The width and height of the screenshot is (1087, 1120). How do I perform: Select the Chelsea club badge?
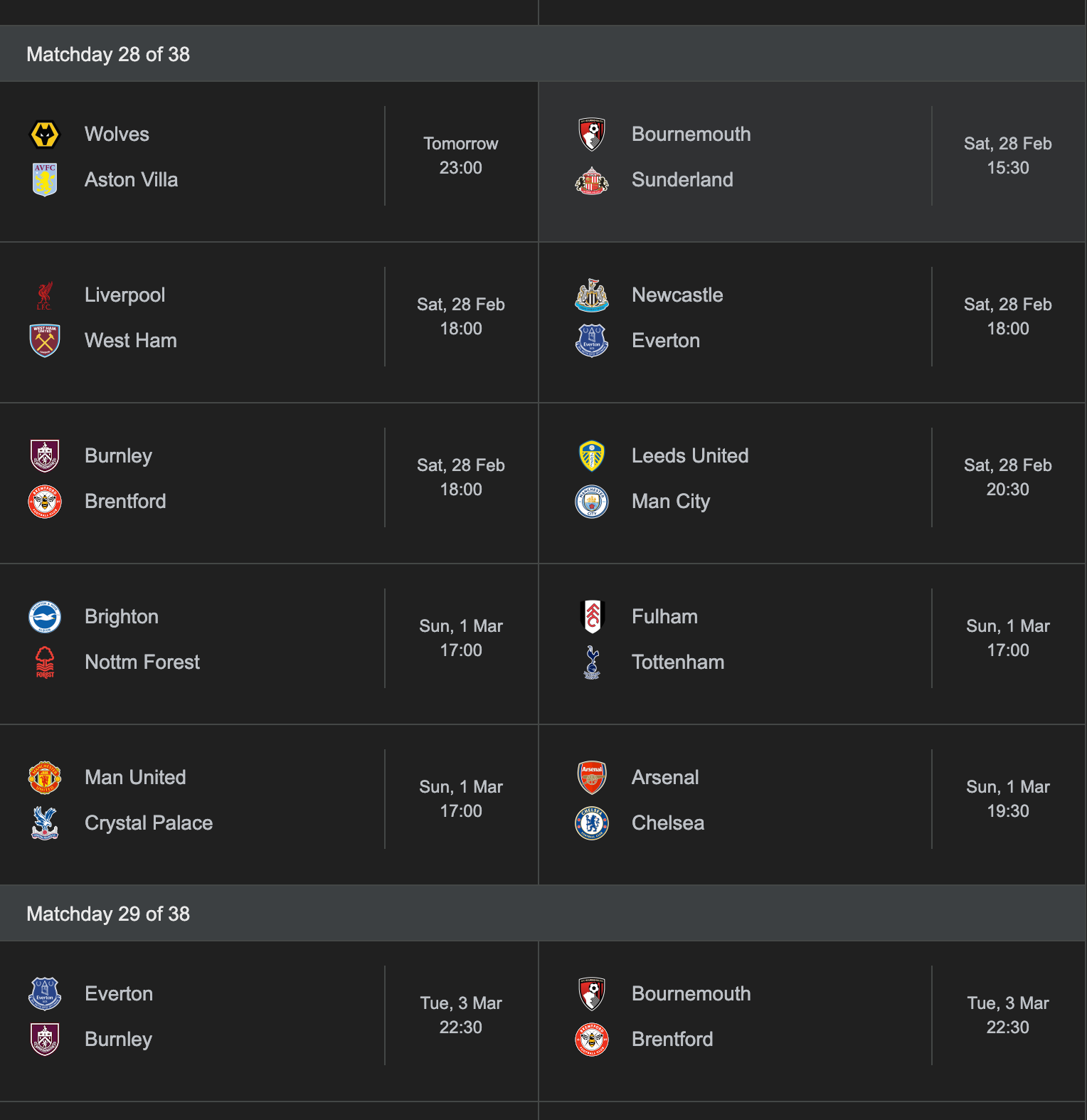[592, 823]
